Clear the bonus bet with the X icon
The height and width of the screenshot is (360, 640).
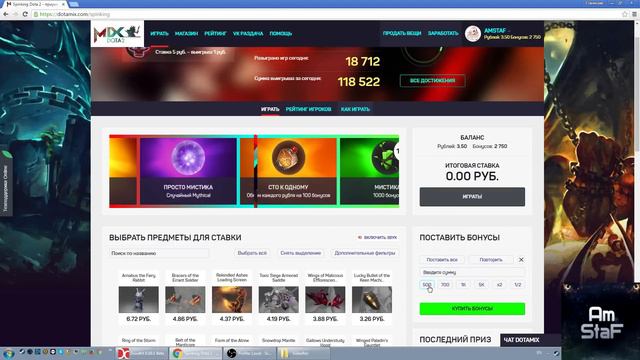click(521, 260)
